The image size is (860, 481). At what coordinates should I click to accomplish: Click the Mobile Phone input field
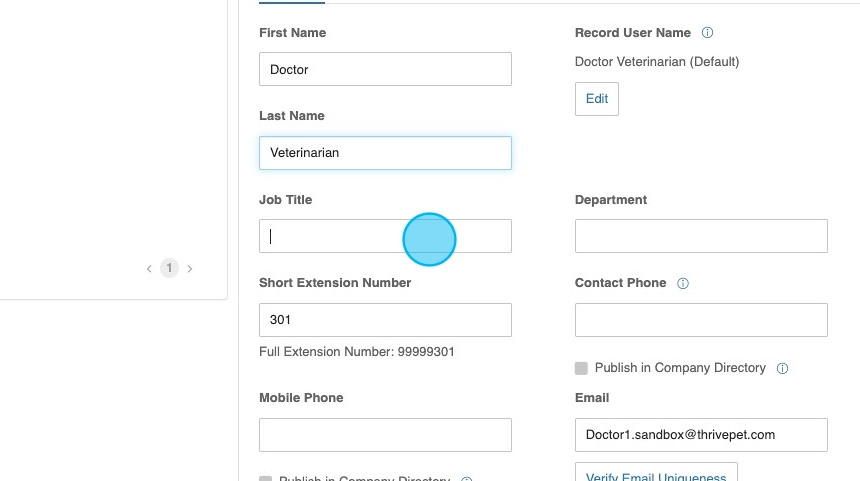point(385,435)
